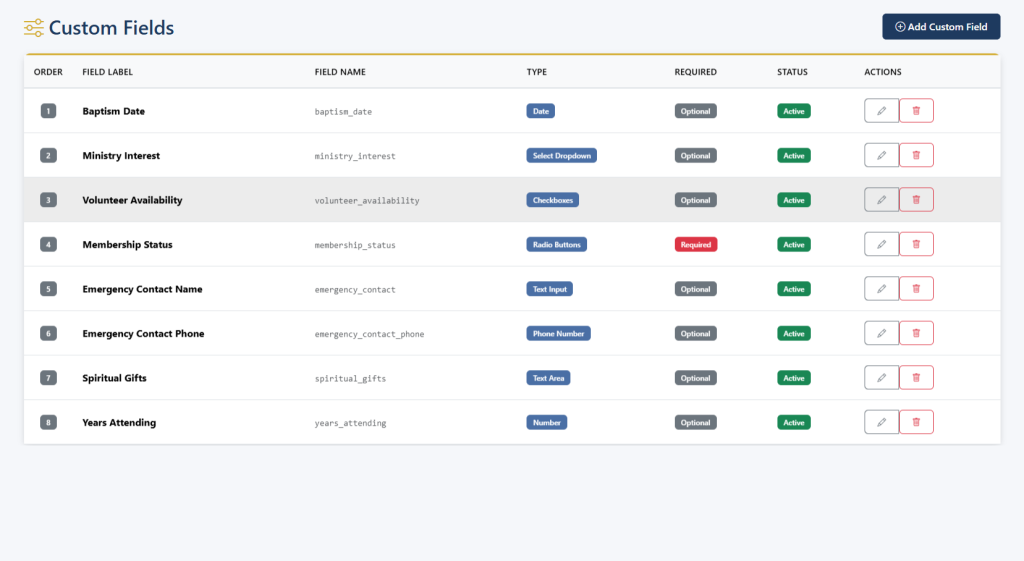Edit the Emergency Contact Phone field
The height and width of the screenshot is (561, 1024).
point(881,334)
